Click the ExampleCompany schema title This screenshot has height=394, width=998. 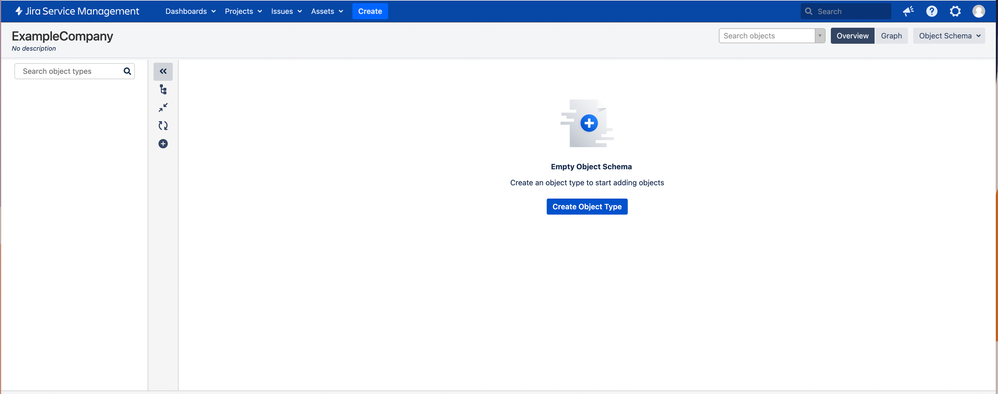(62, 36)
